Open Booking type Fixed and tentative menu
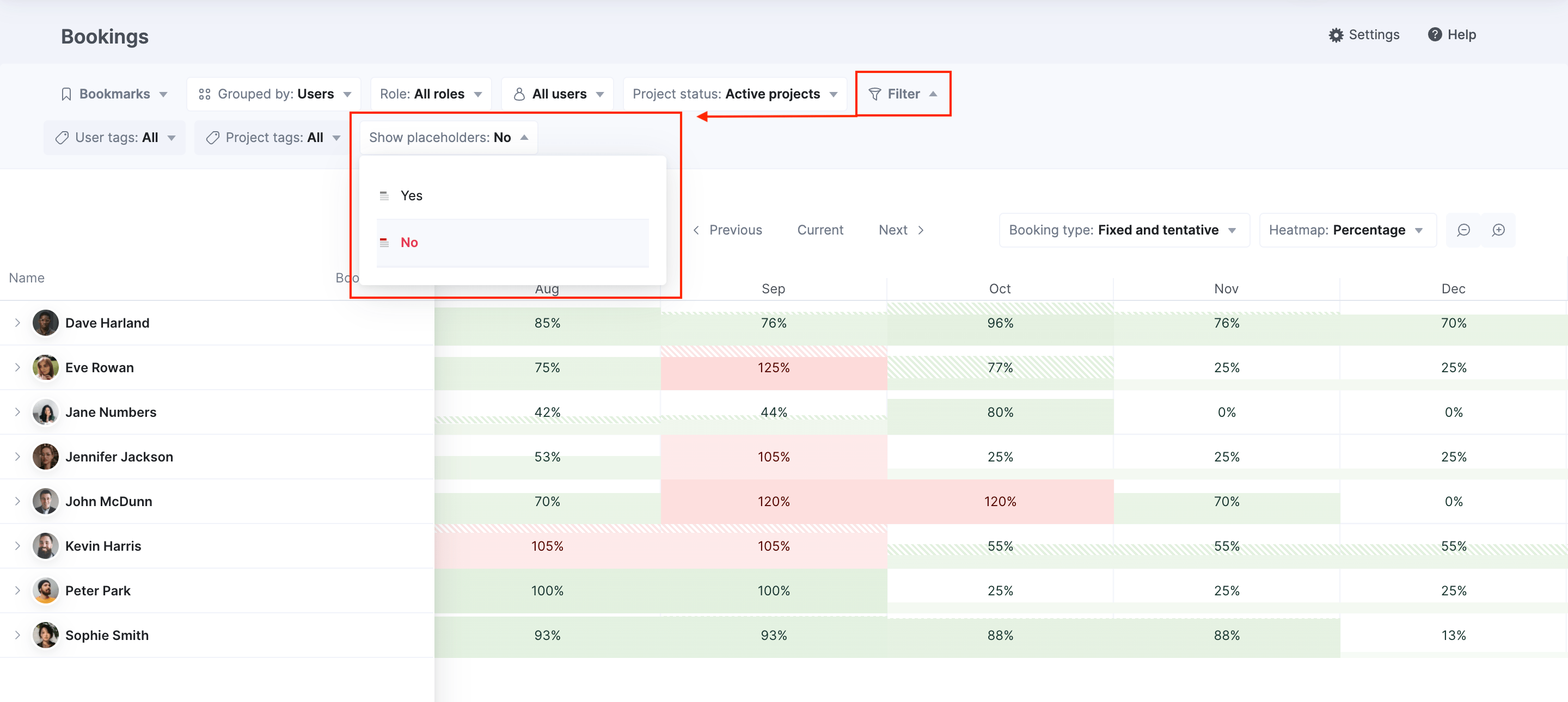Screen dimensions: 1568x702 pyautogui.click(x=1124, y=230)
